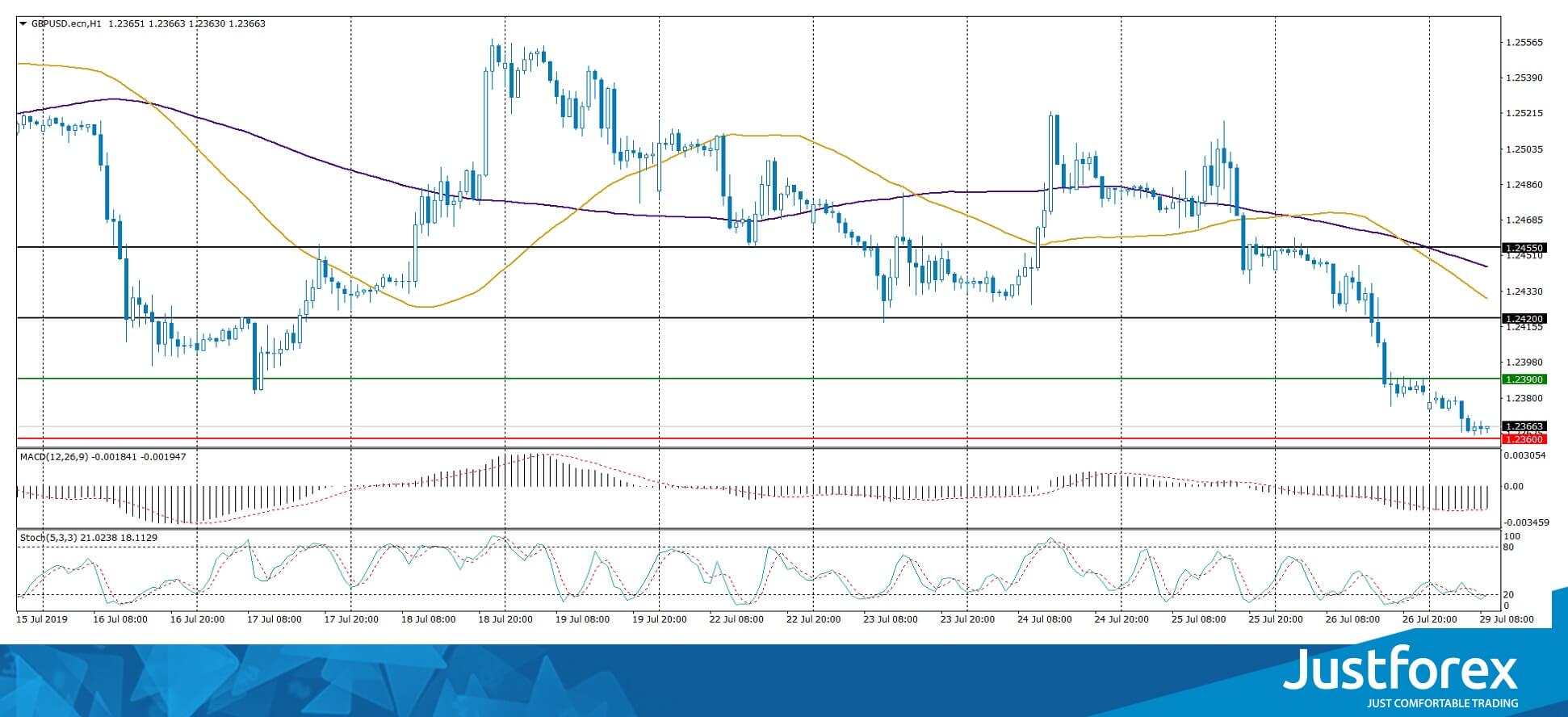Click the 19 Jul 08:00 time label
1568x717 pixels.
tap(583, 619)
